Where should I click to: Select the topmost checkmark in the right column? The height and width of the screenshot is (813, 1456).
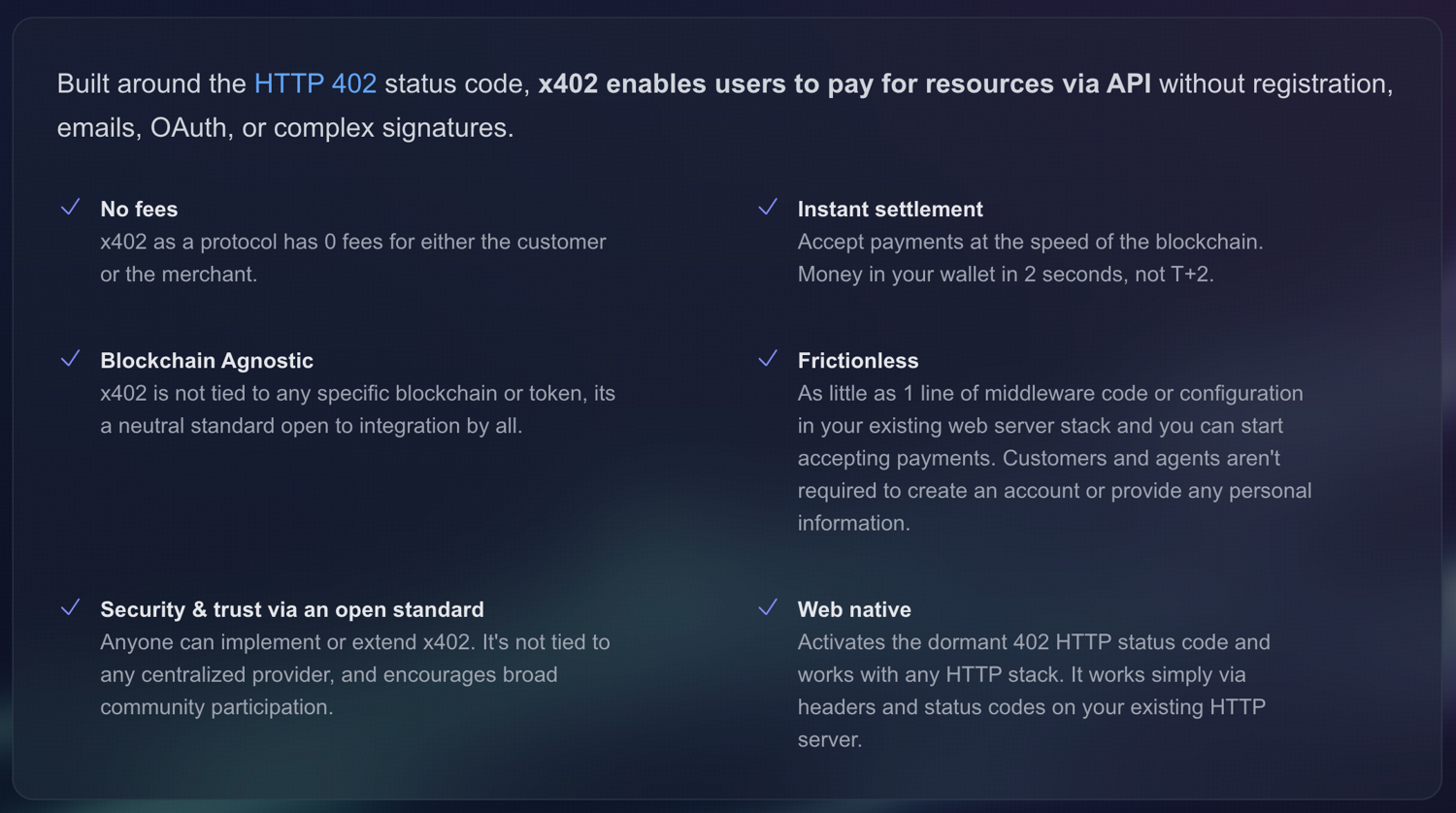(768, 207)
